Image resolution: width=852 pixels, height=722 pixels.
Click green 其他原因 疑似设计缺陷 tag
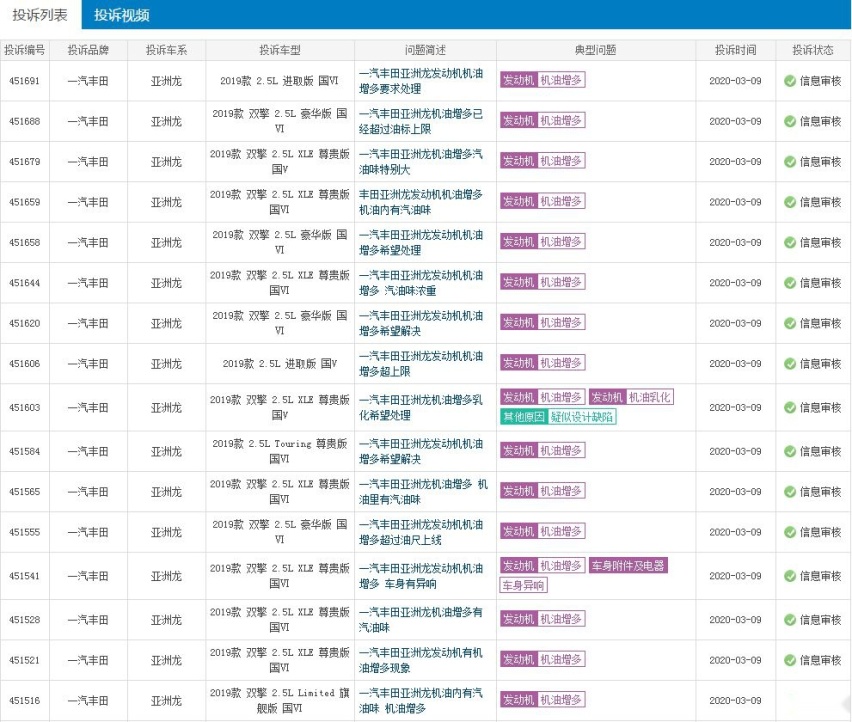click(558, 417)
